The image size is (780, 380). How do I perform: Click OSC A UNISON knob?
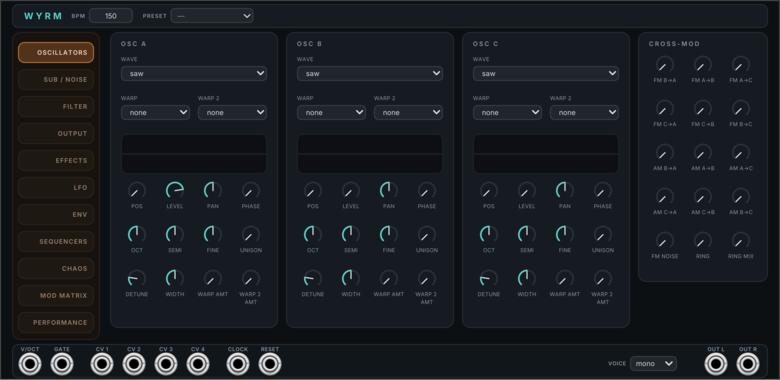251,234
